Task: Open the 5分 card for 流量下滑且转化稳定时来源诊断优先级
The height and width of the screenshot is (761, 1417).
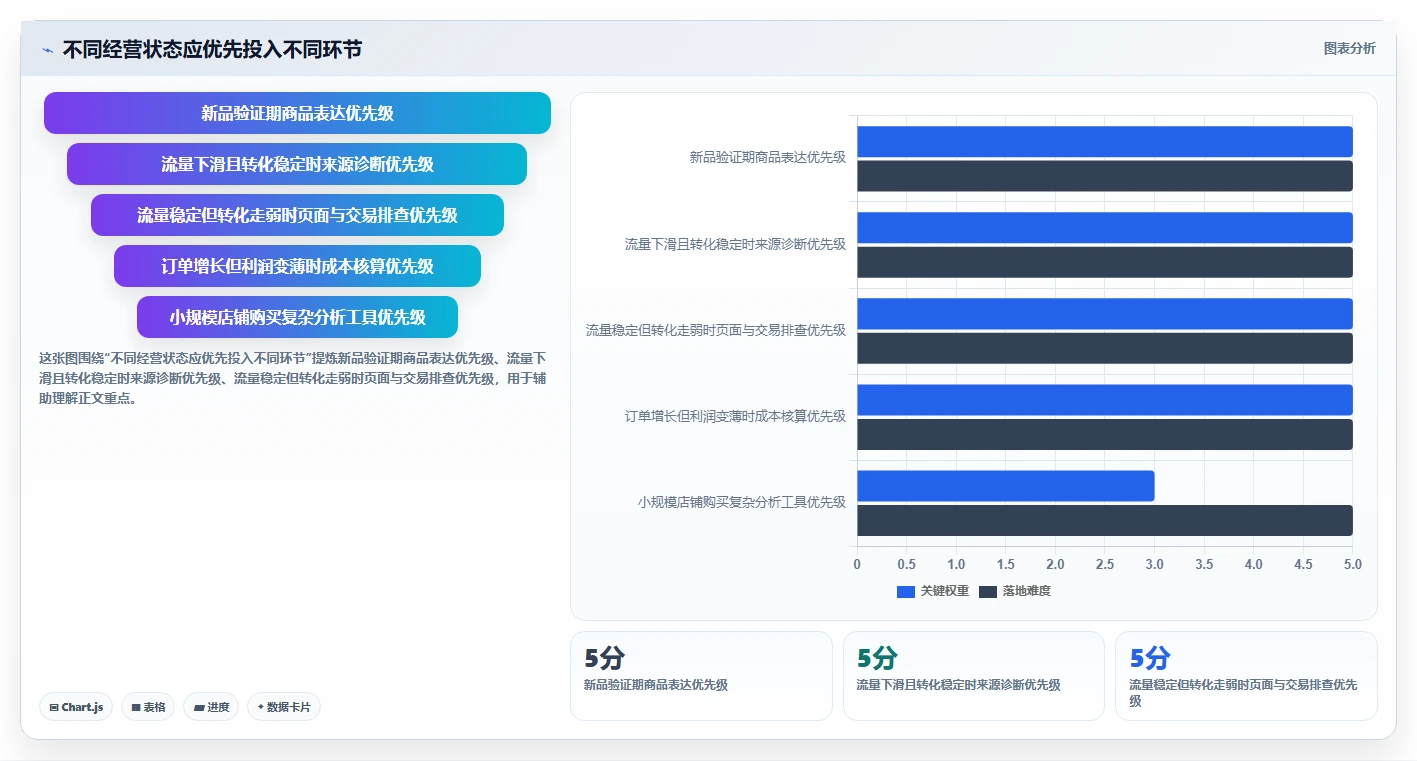Action: pyautogui.click(x=974, y=676)
